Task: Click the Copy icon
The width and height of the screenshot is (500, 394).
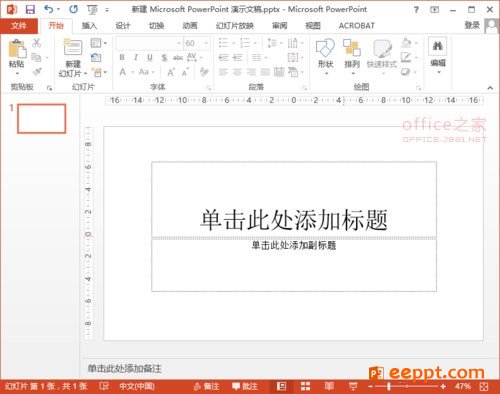Action: click(x=36, y=57)
